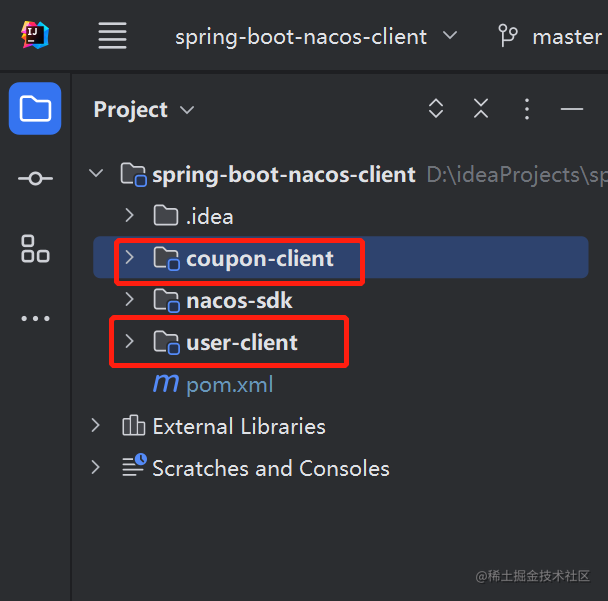Open the main hamburger menu
The width and height of the screenshot is (608, 601).
click(112, 36)
